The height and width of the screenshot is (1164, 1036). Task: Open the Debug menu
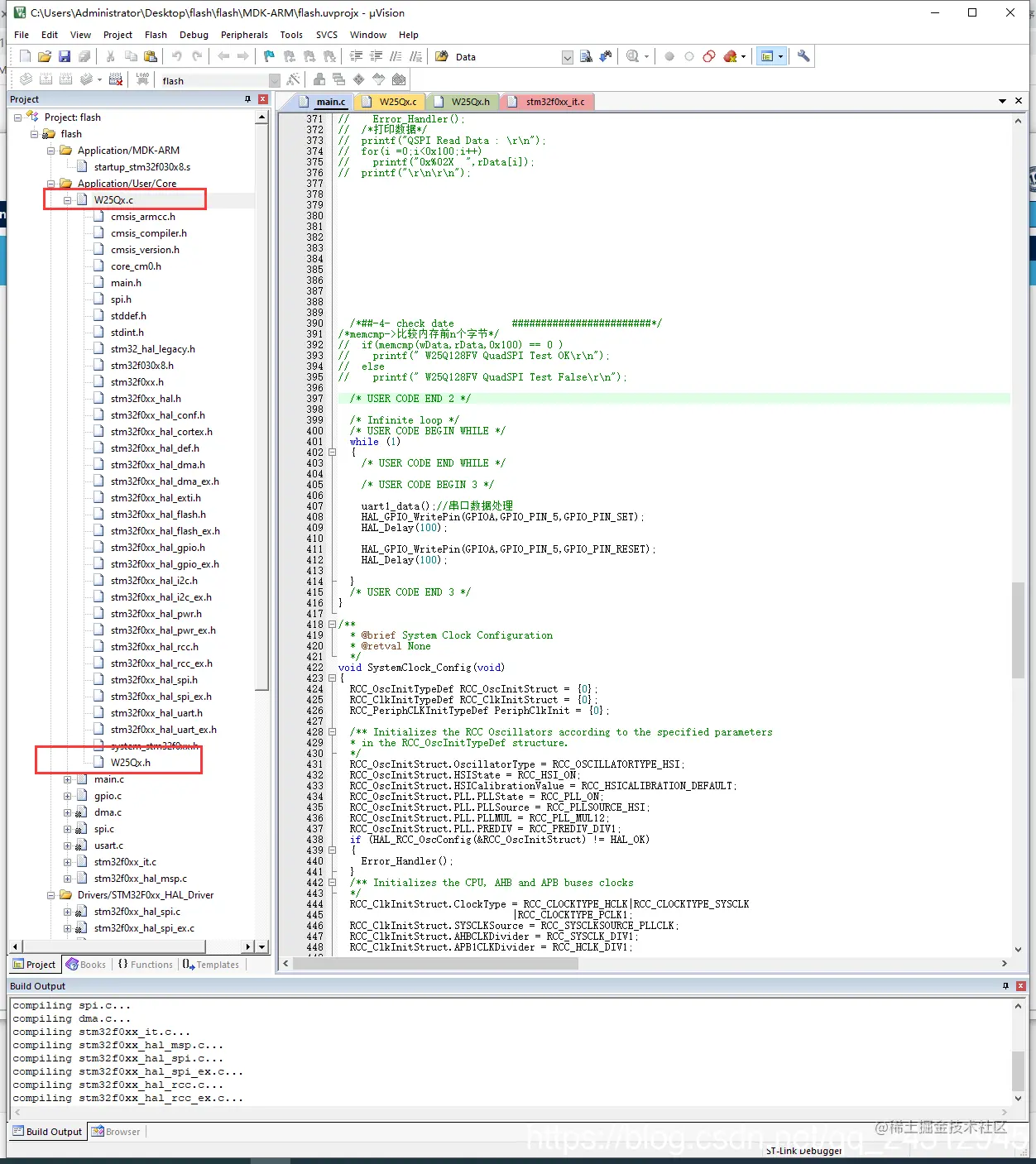194,35
